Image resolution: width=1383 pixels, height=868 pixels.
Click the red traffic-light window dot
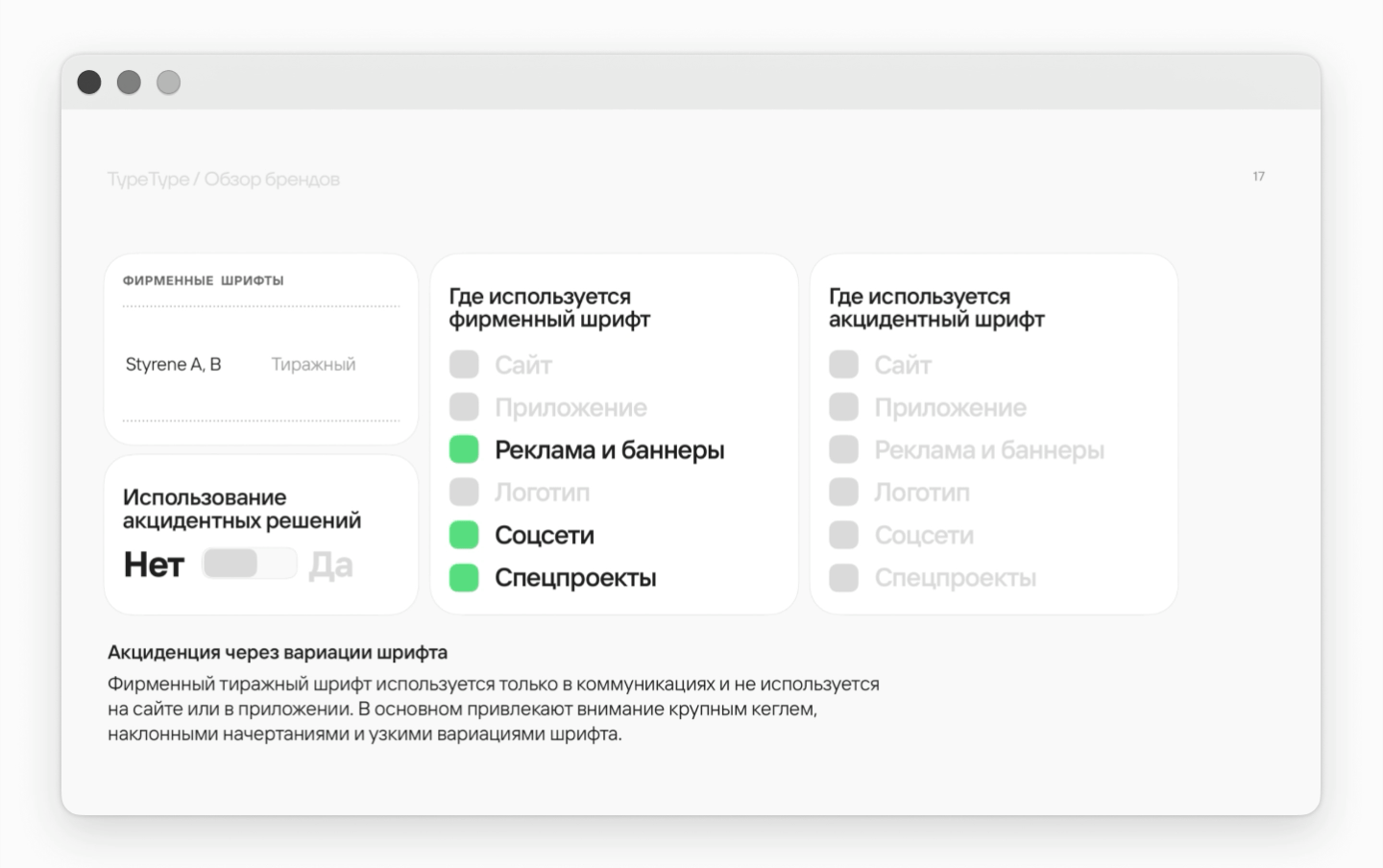coord(89,83)
